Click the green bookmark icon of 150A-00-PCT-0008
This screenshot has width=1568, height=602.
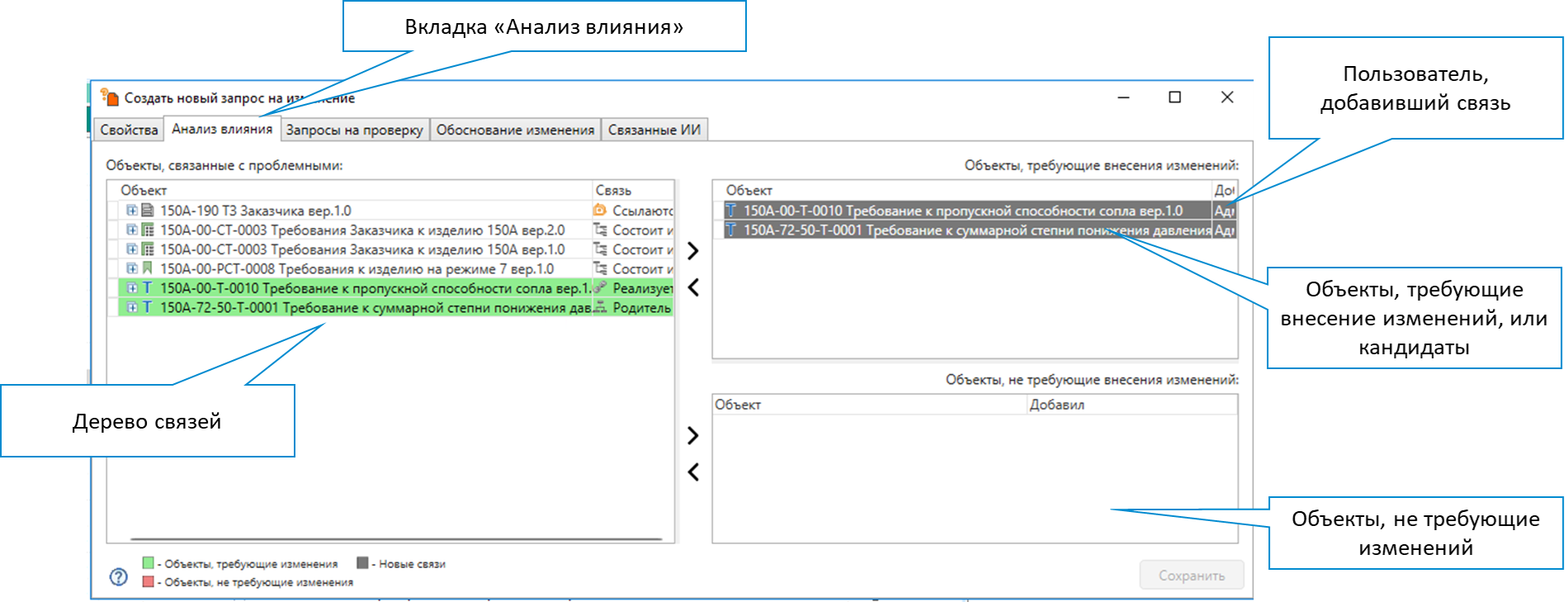pyautogui.click(x=148, y=268)
